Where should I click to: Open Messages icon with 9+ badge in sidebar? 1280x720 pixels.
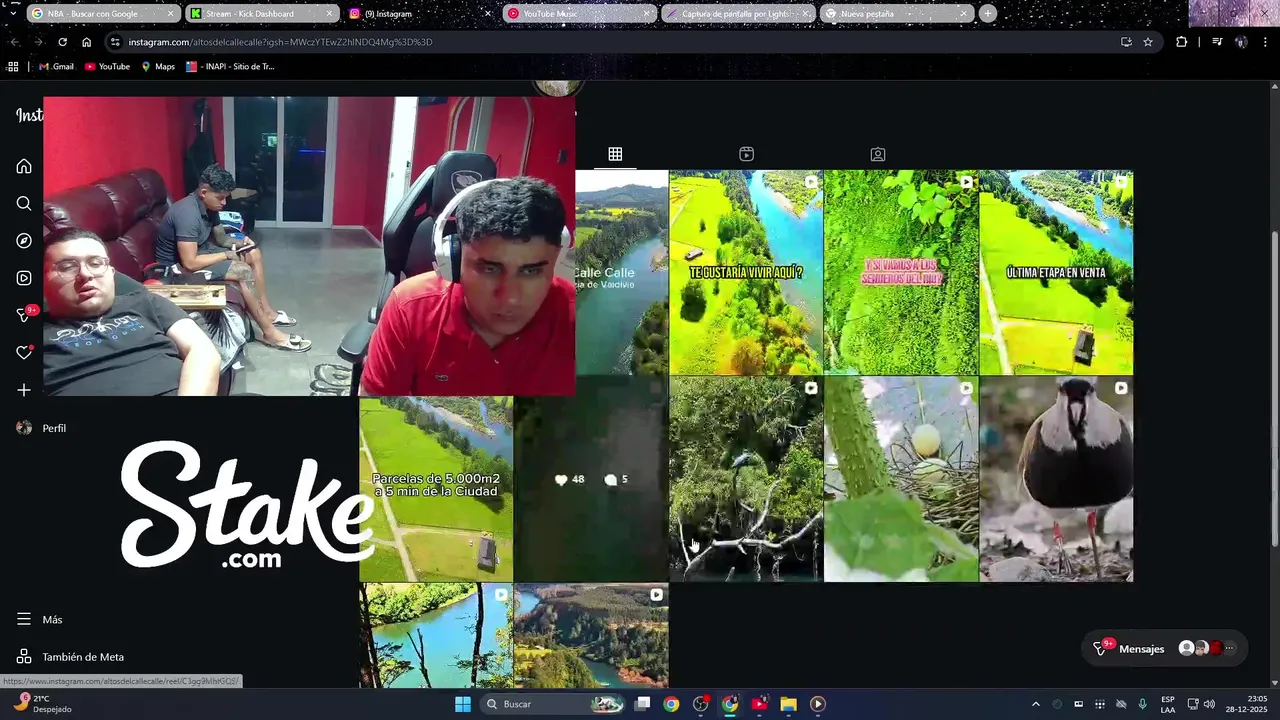25,315
